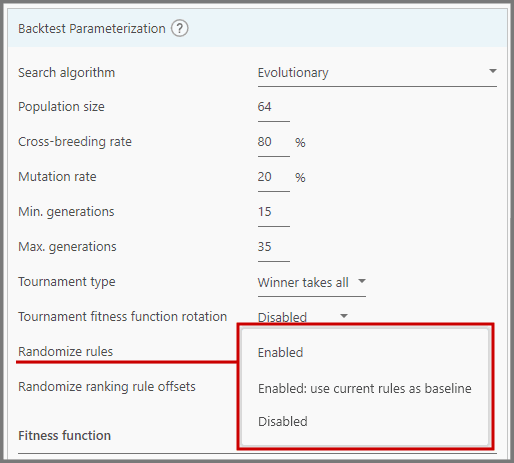Click the Search algorithm label
This screenshot has height=463, width=514.
[67, 73]
